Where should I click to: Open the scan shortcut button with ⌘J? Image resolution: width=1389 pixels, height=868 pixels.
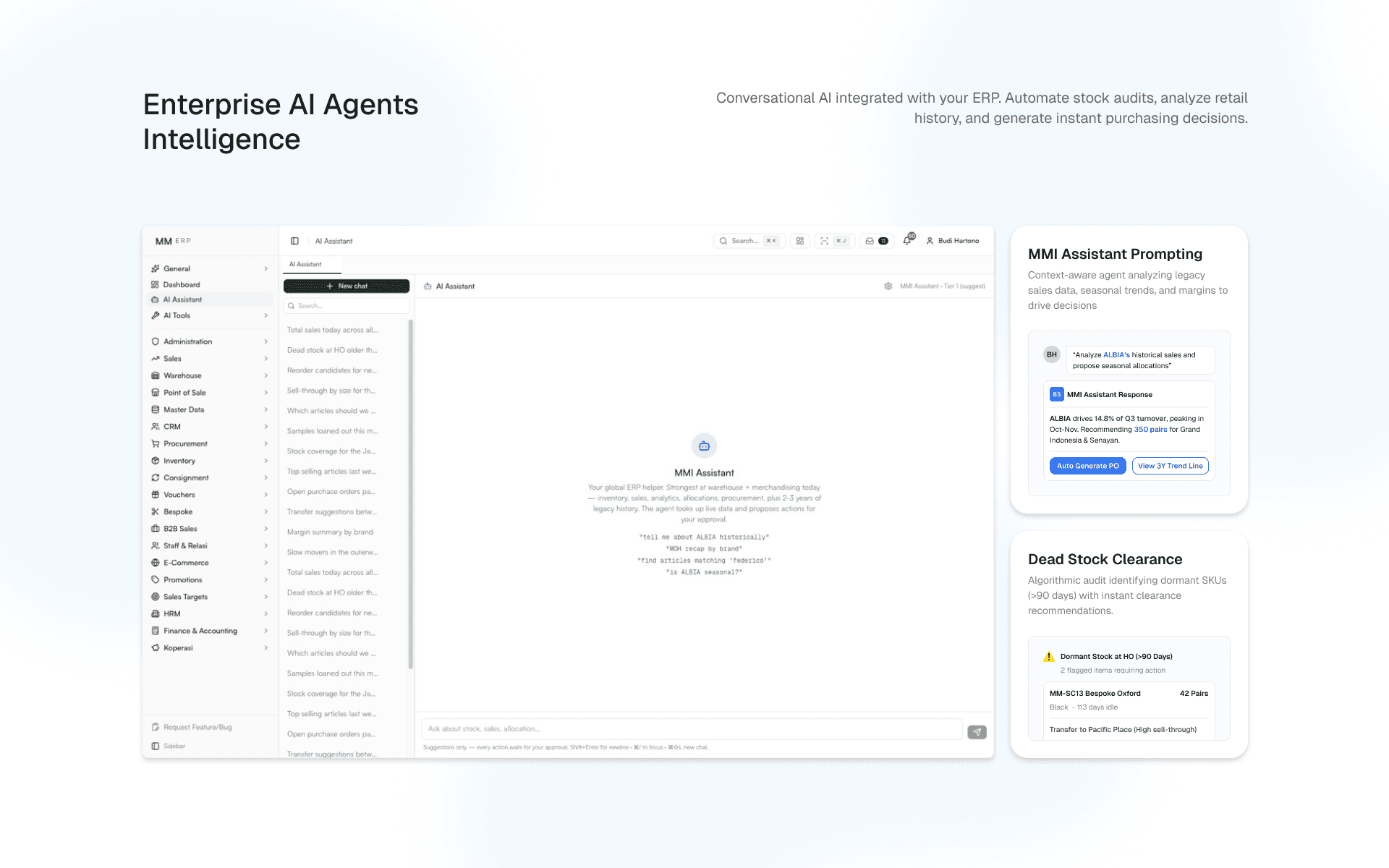[x=834, y=241]
